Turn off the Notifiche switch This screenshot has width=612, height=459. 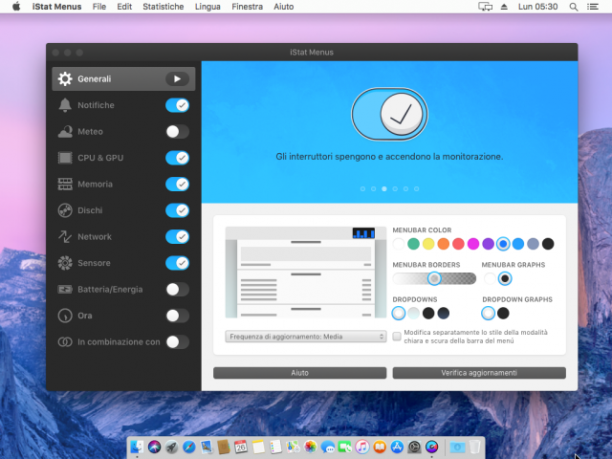point(177,105)
